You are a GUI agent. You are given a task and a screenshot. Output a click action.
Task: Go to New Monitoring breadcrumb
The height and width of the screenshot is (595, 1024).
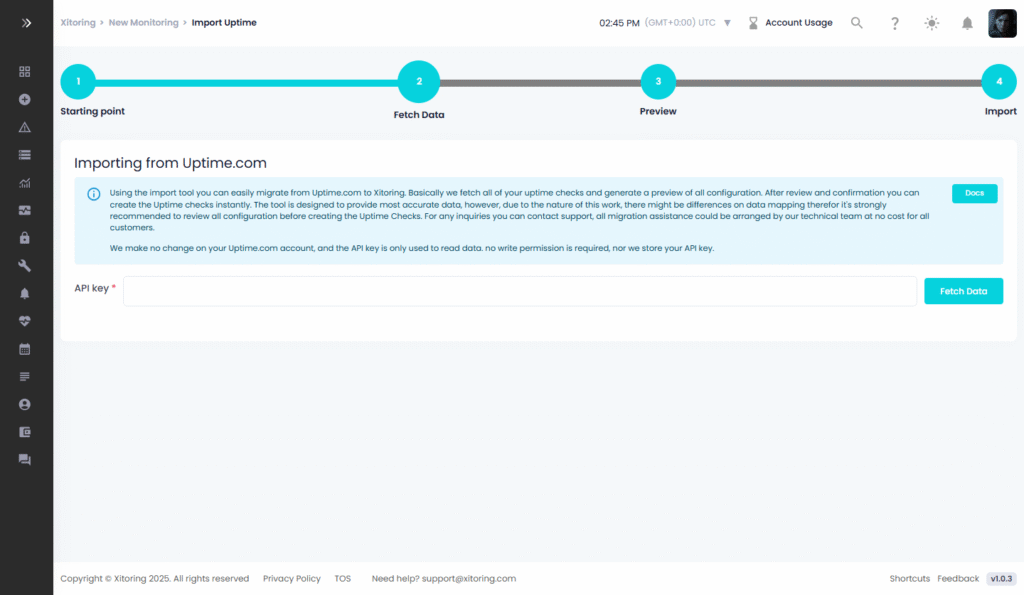tap(143, 23)
